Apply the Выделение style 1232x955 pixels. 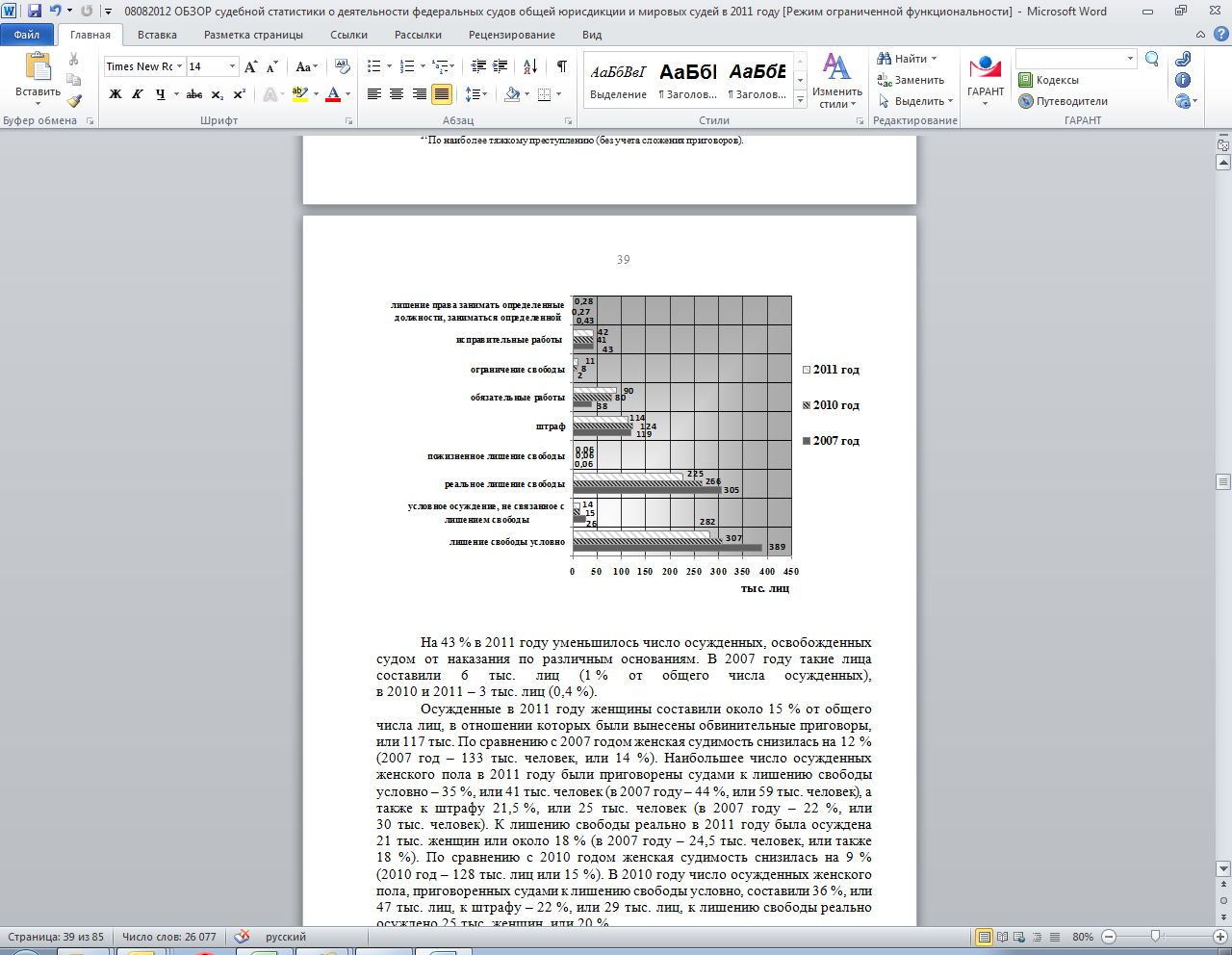618,81
